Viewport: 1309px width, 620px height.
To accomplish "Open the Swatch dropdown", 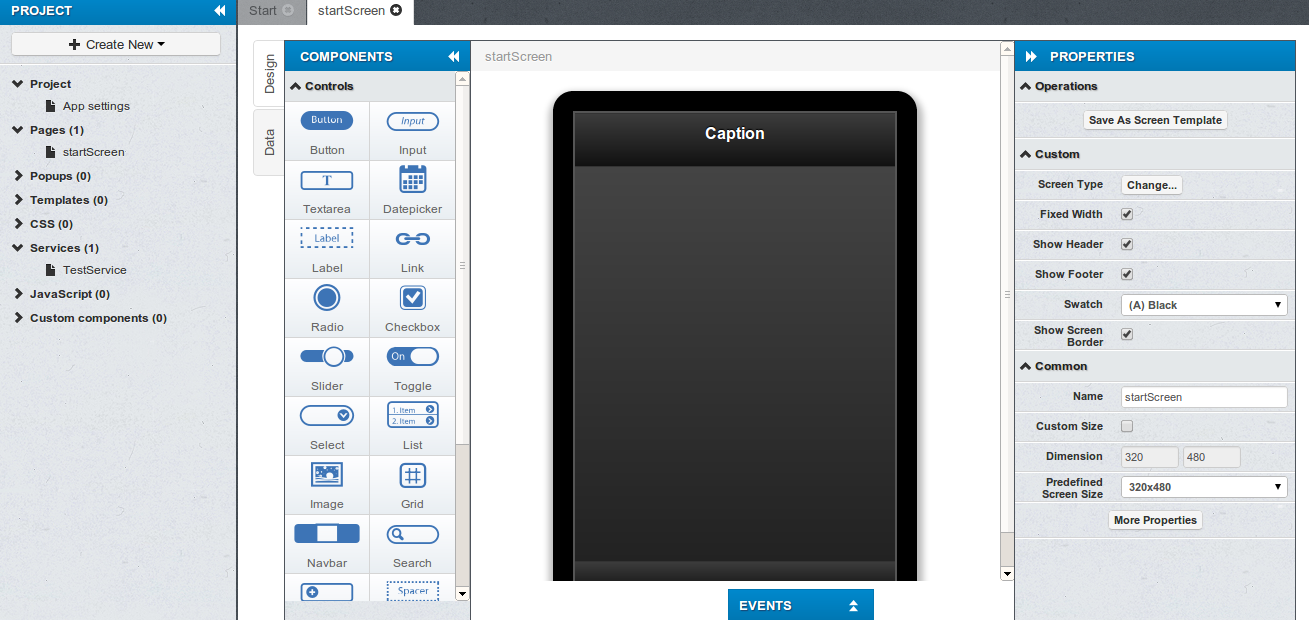I will [1203, 305].
